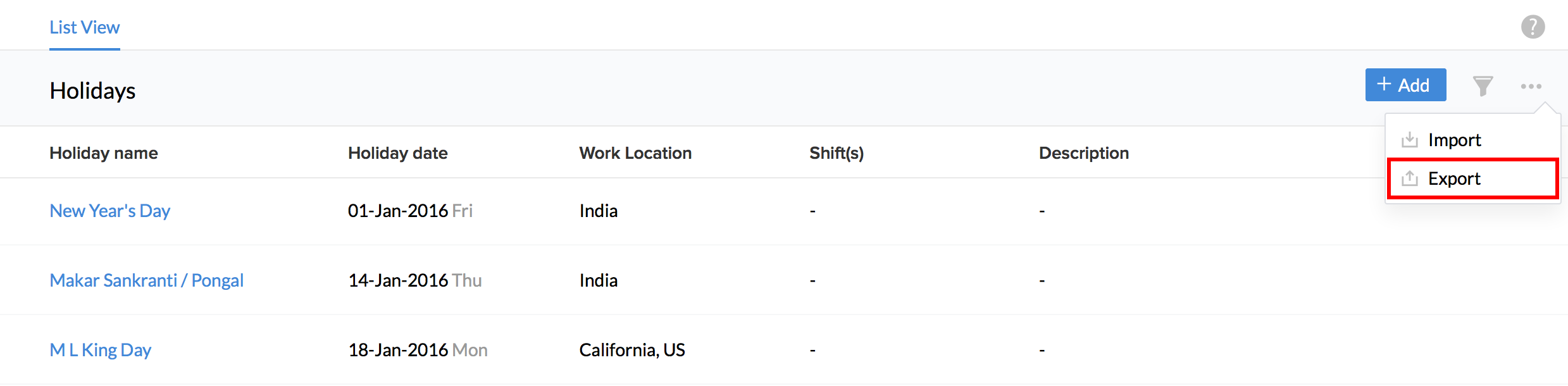Image resolution: width=1568 pixels, height=386 pixels.
Task: Open the New Year's Day holiday
Action: 110,211
